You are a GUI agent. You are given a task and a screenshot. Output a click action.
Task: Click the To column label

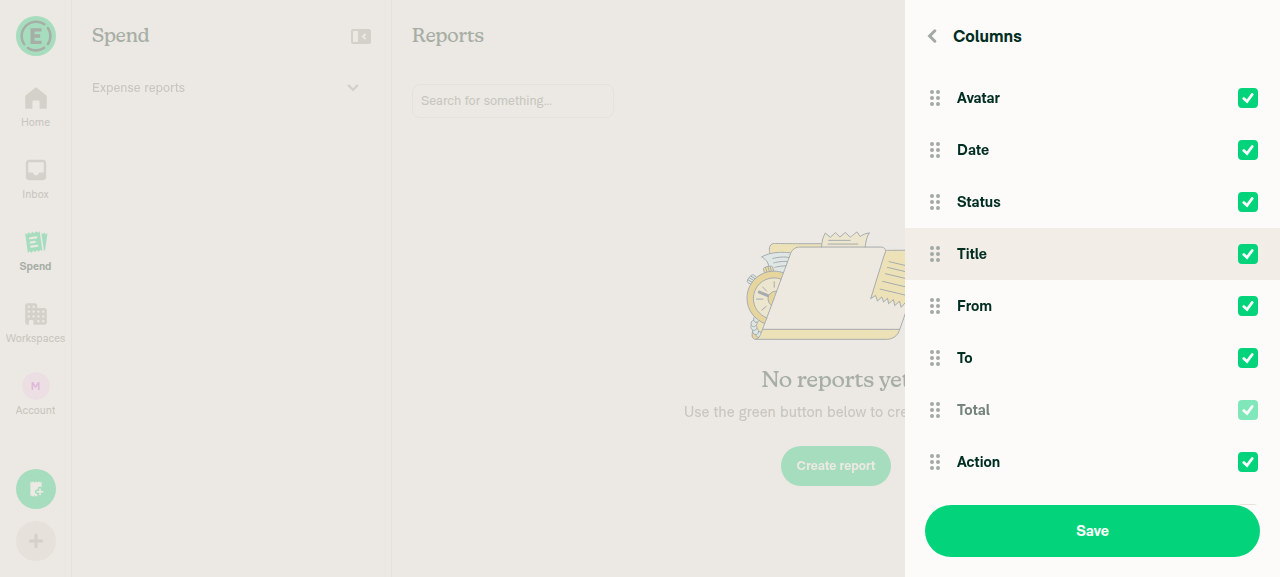coord(965,358)
